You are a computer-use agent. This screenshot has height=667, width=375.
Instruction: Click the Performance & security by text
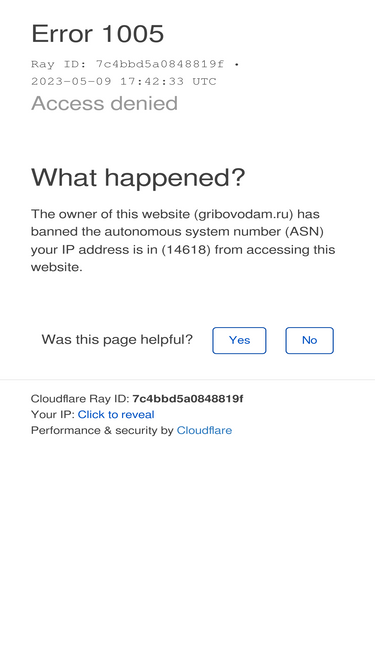coord(102,430)
